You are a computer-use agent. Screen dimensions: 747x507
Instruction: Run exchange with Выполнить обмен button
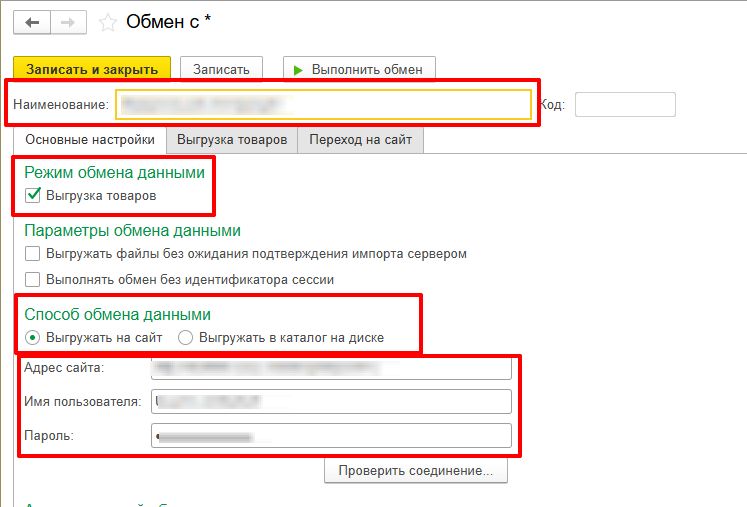tap(359, 69)
